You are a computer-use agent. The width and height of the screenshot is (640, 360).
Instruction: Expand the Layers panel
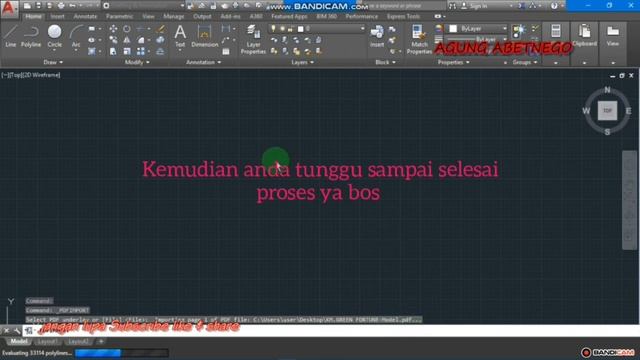(x=302, y=62)
